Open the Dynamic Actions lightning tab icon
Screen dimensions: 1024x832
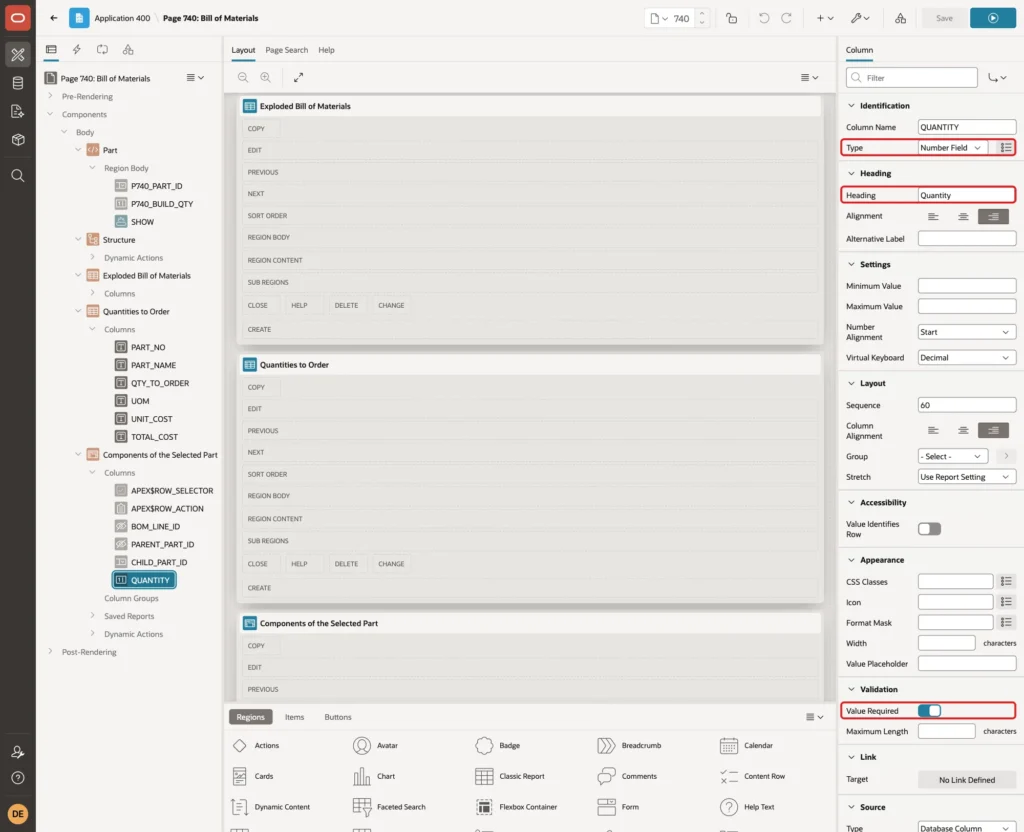[x=76, y=50]
